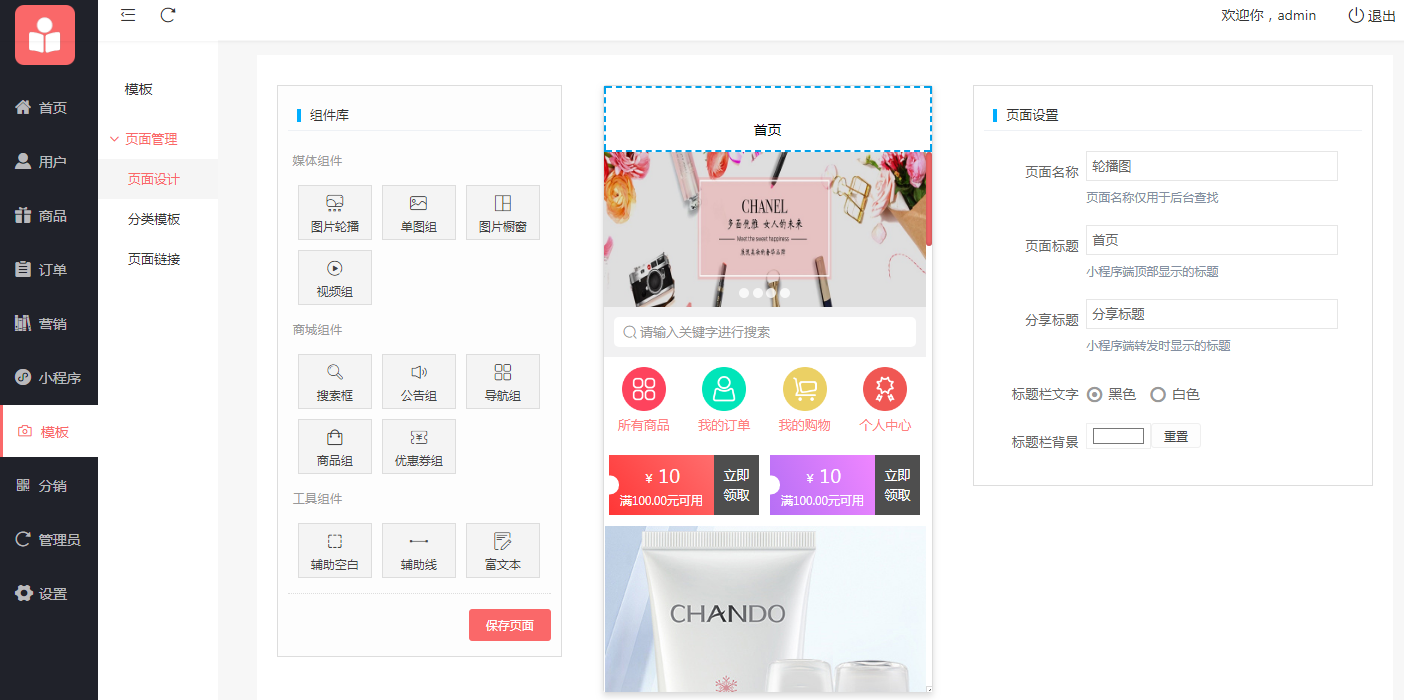Select the CHANDO product image in preview
The width and height of the screenshot is (1404, 700).
tap(765, 609)
